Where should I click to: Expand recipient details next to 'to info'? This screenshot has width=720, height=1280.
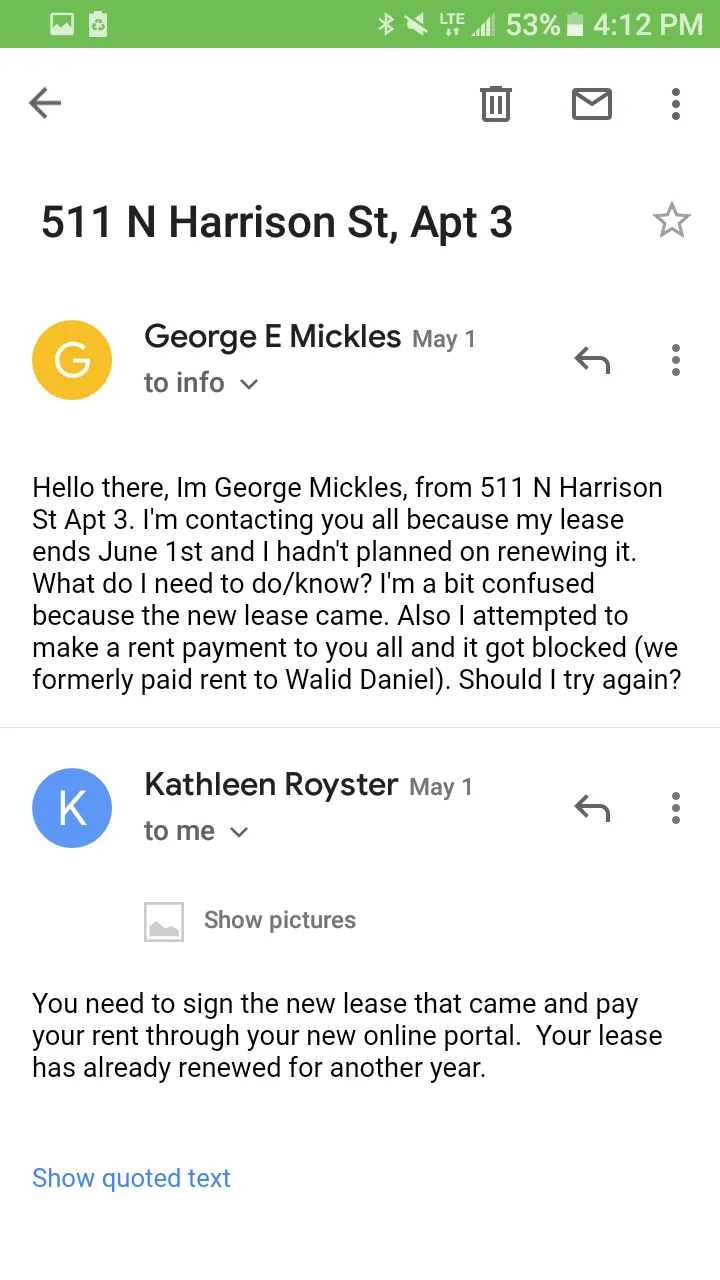click(249, 384)
